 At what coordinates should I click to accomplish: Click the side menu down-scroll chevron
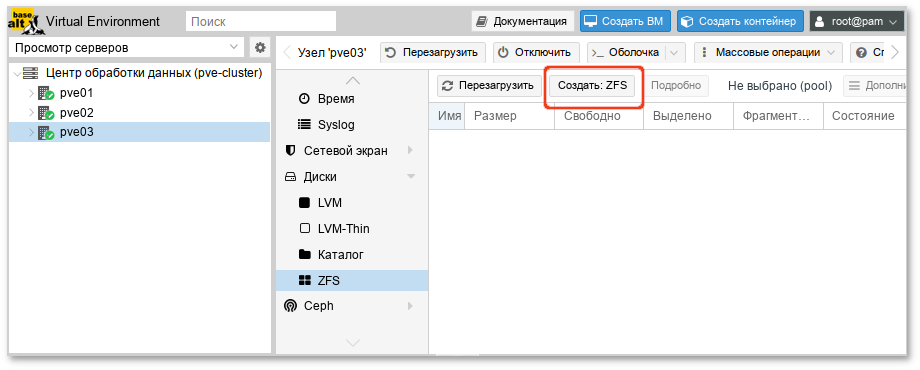[x=353, y=342]
